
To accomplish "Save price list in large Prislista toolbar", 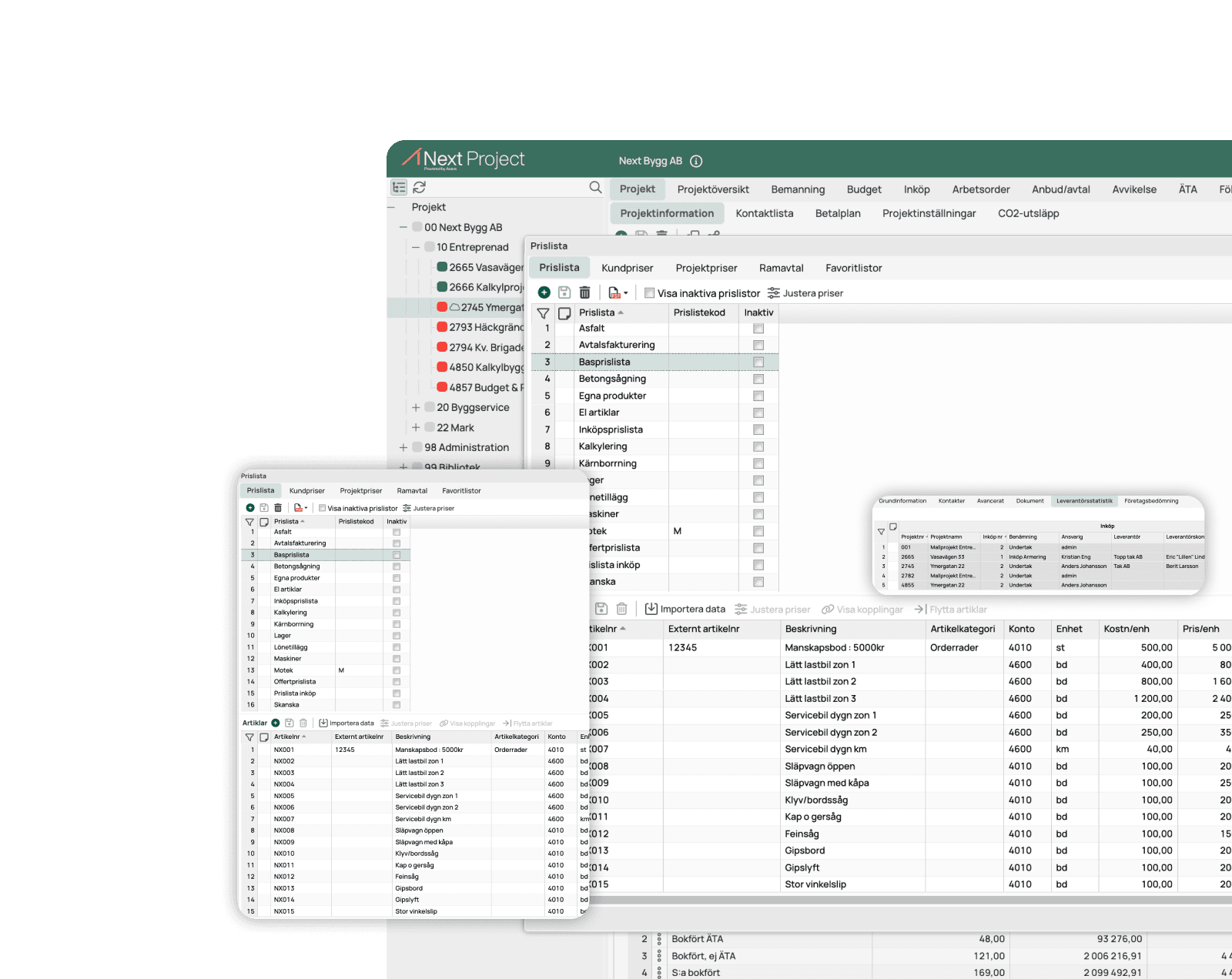I will (564, 292).
